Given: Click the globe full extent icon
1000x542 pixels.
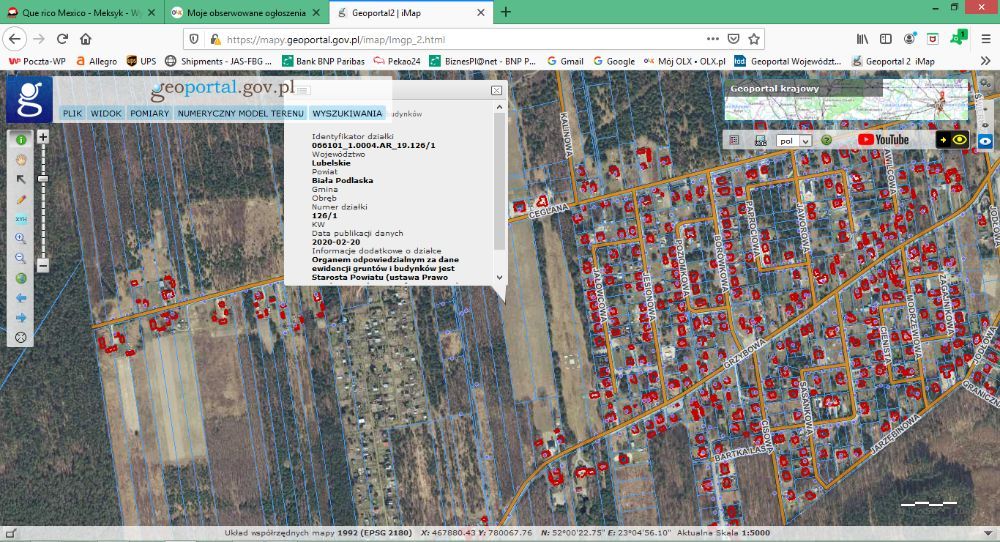Looking at the screenshot, I should (20, 278).
